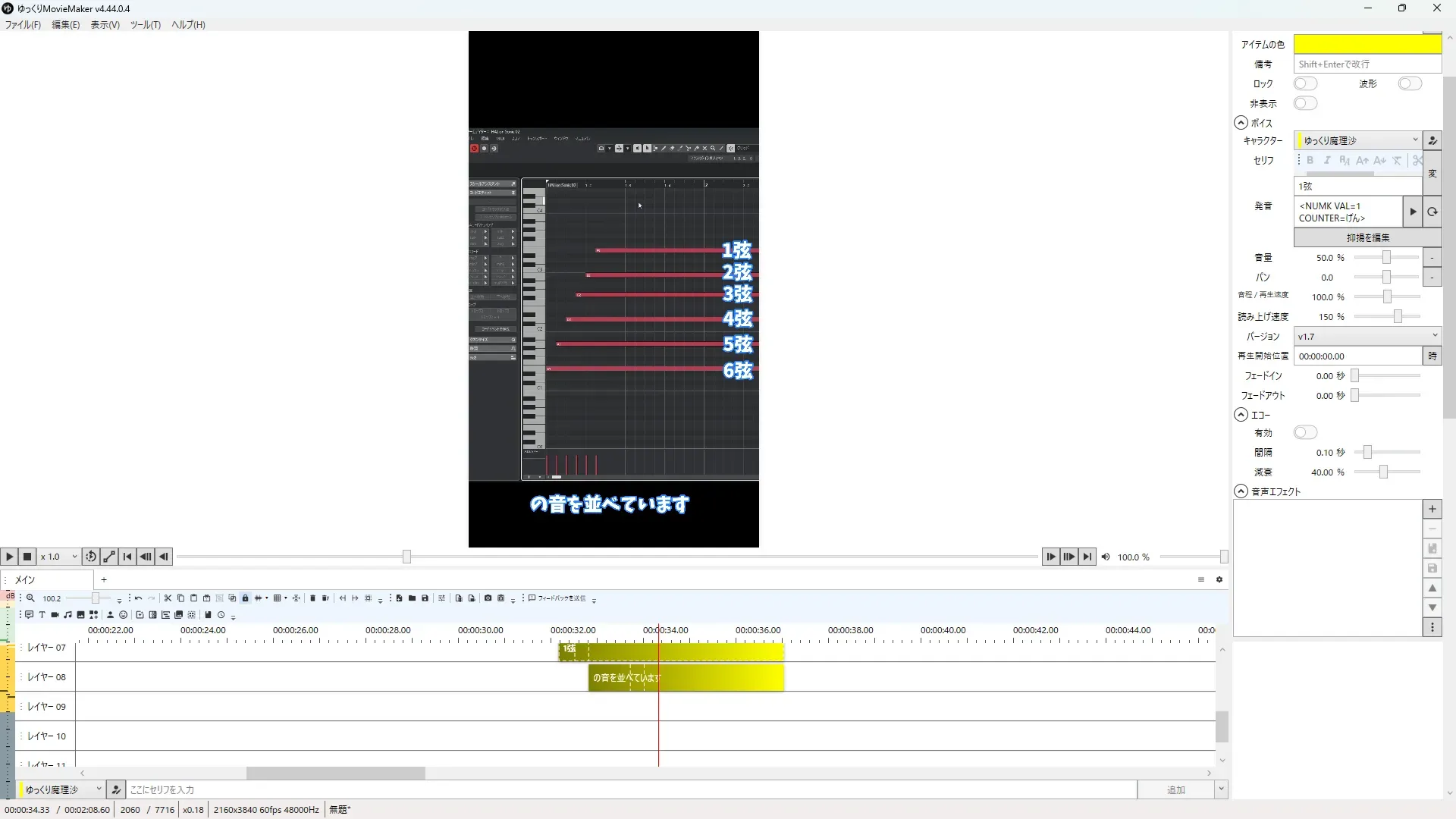Click the 追加 add button
This screenshot has height=819, width=1456.
tap(1175, 789)
